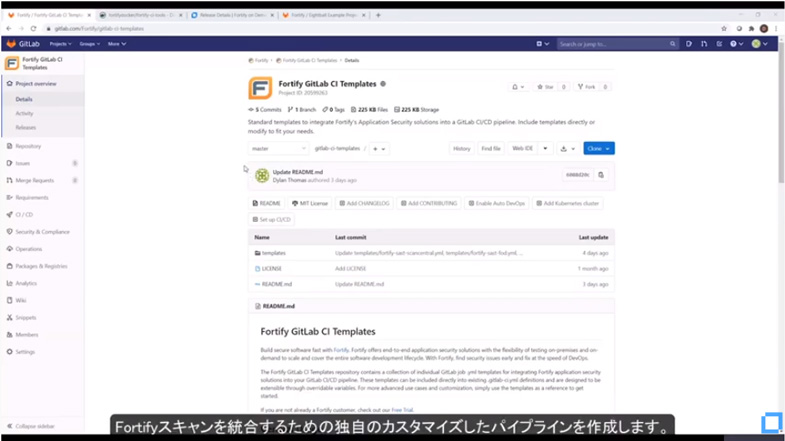This screenshot has height=441, width=785.
Task: Open the Groups menu
Action: click(x=89, y=44)
